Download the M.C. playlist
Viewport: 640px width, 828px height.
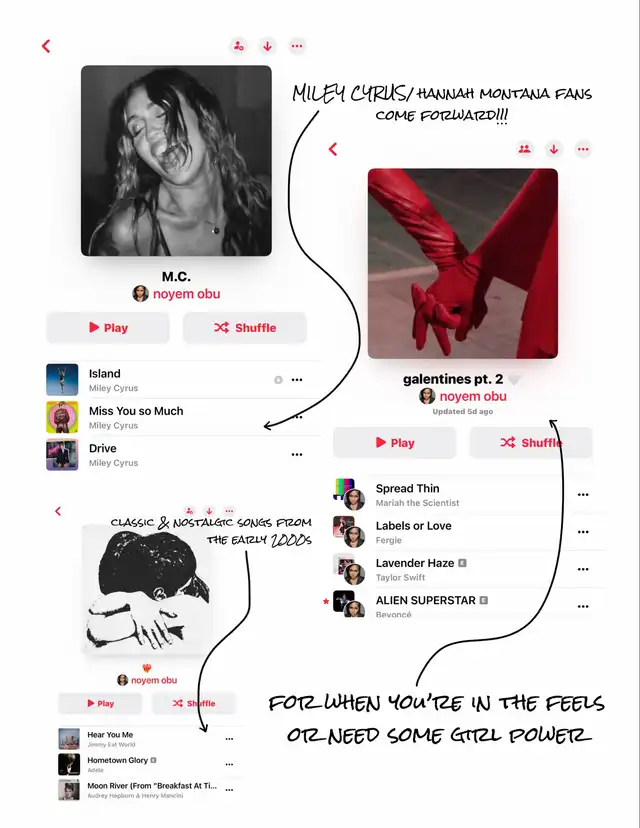268,46
